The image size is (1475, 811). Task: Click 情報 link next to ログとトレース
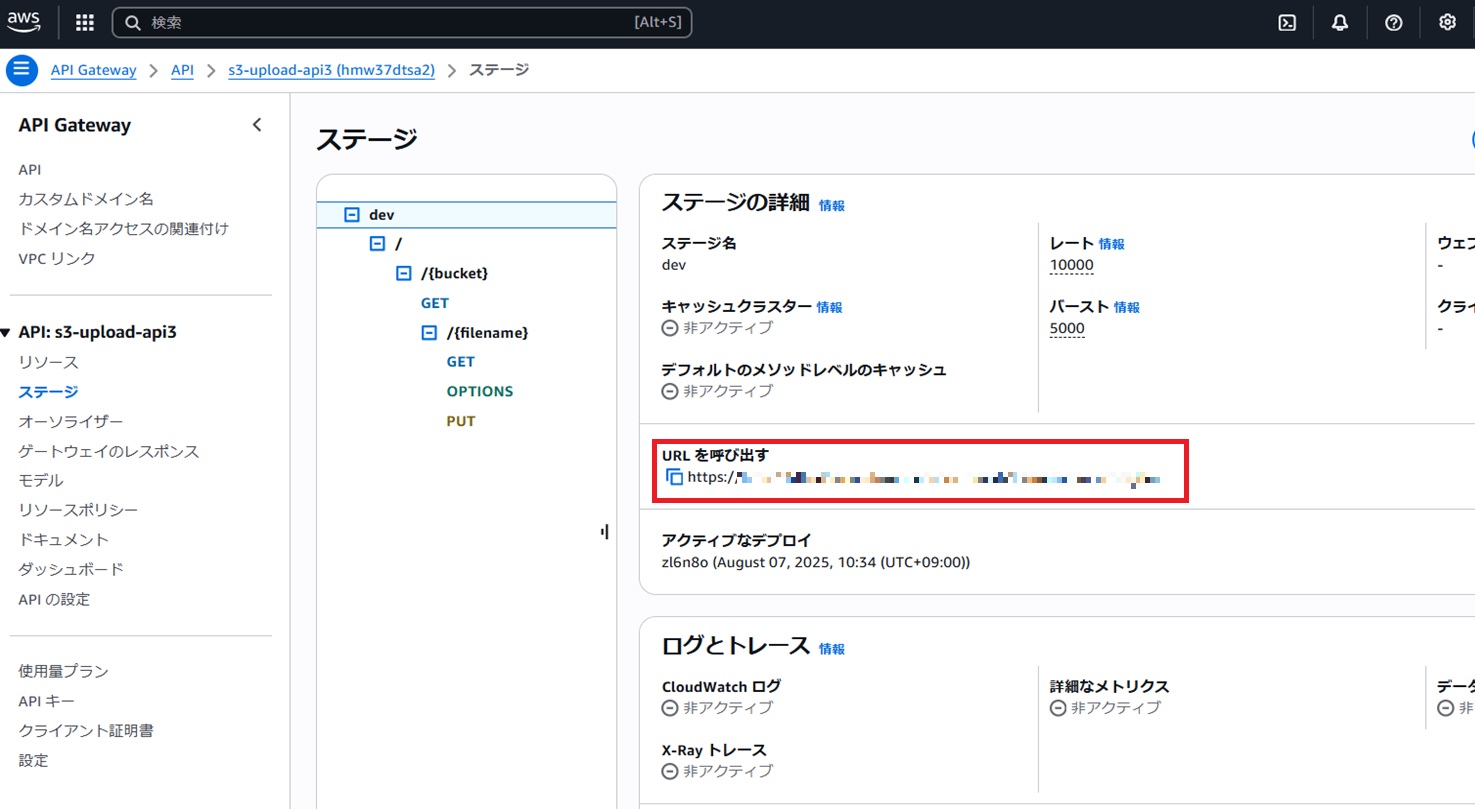832,649
